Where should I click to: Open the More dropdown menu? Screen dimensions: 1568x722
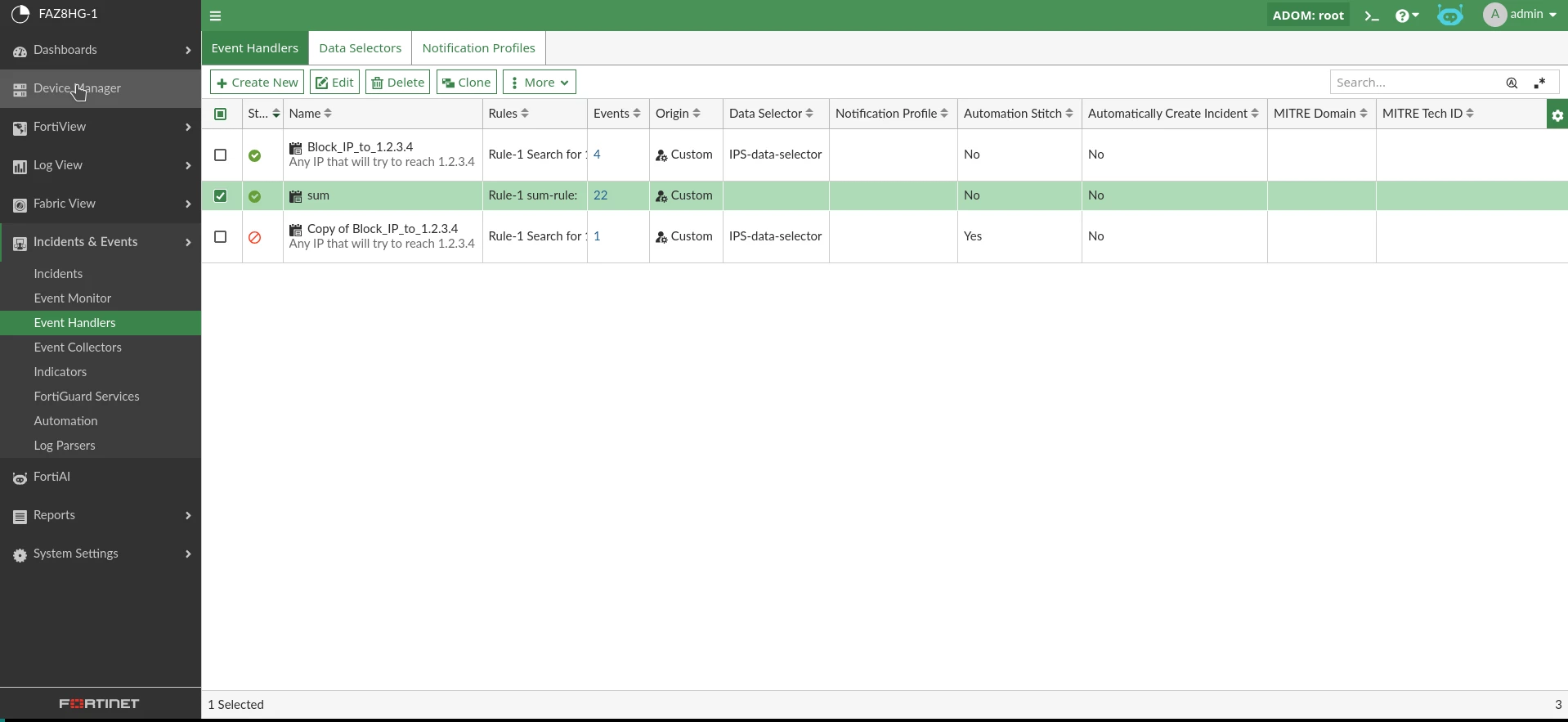pos(540,83)
